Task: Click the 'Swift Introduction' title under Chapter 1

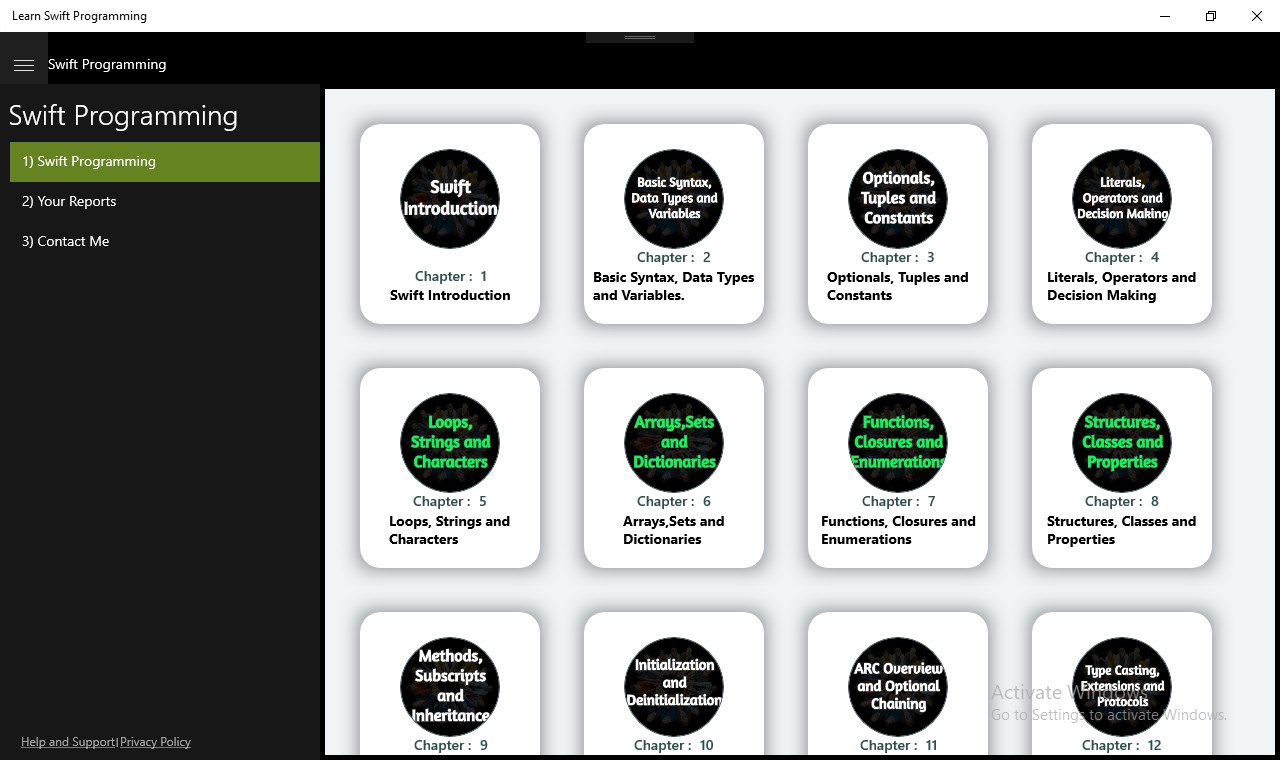Action: 450,295
